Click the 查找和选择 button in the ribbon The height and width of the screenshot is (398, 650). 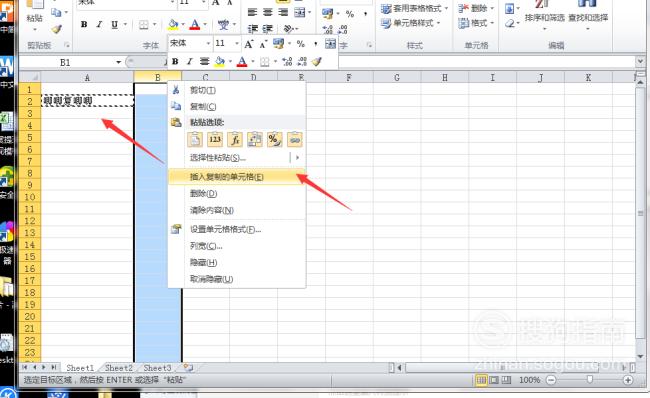point(588,17)
